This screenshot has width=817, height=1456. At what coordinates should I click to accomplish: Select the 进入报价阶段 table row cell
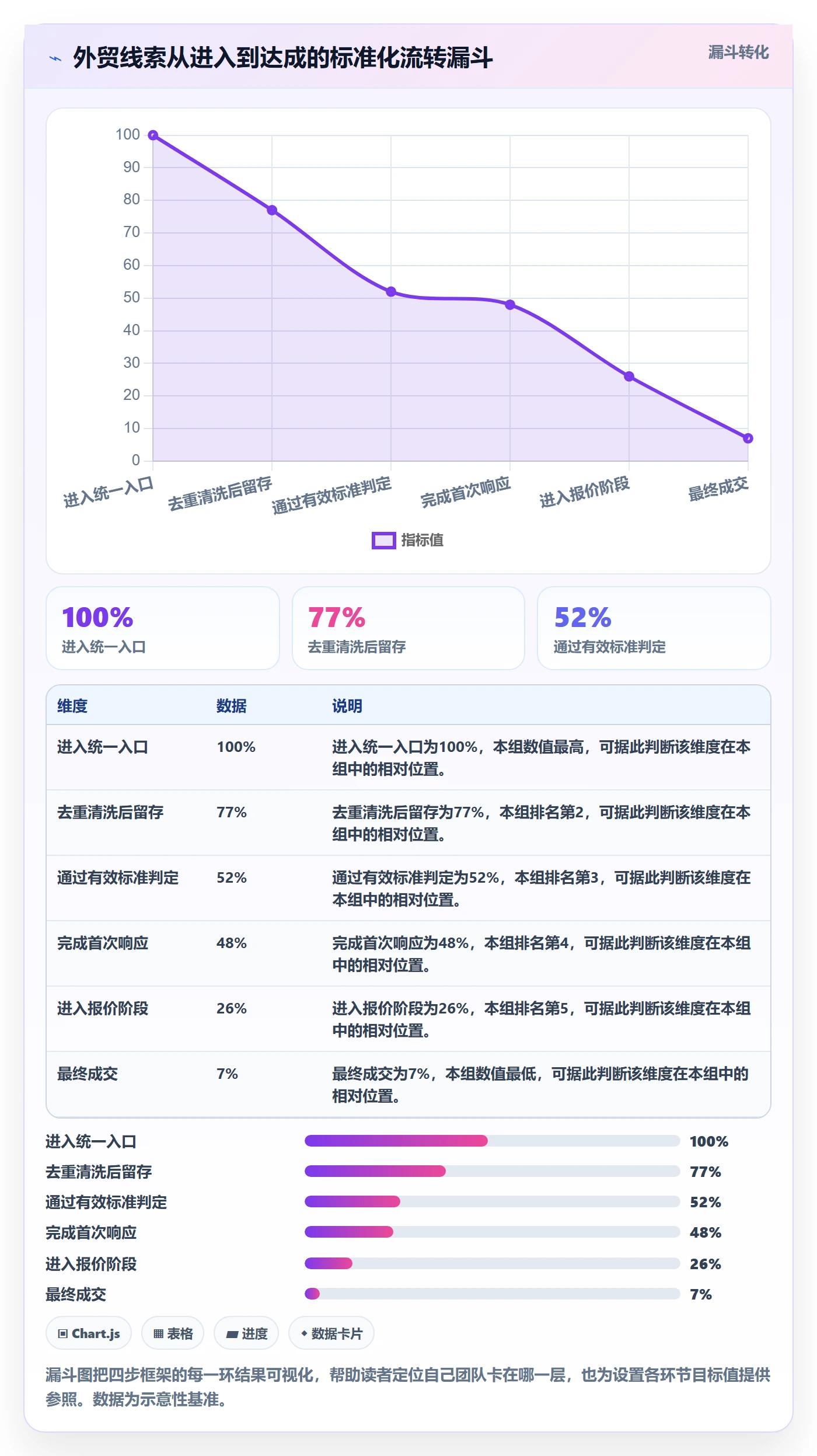click(x=103, y=1009)
